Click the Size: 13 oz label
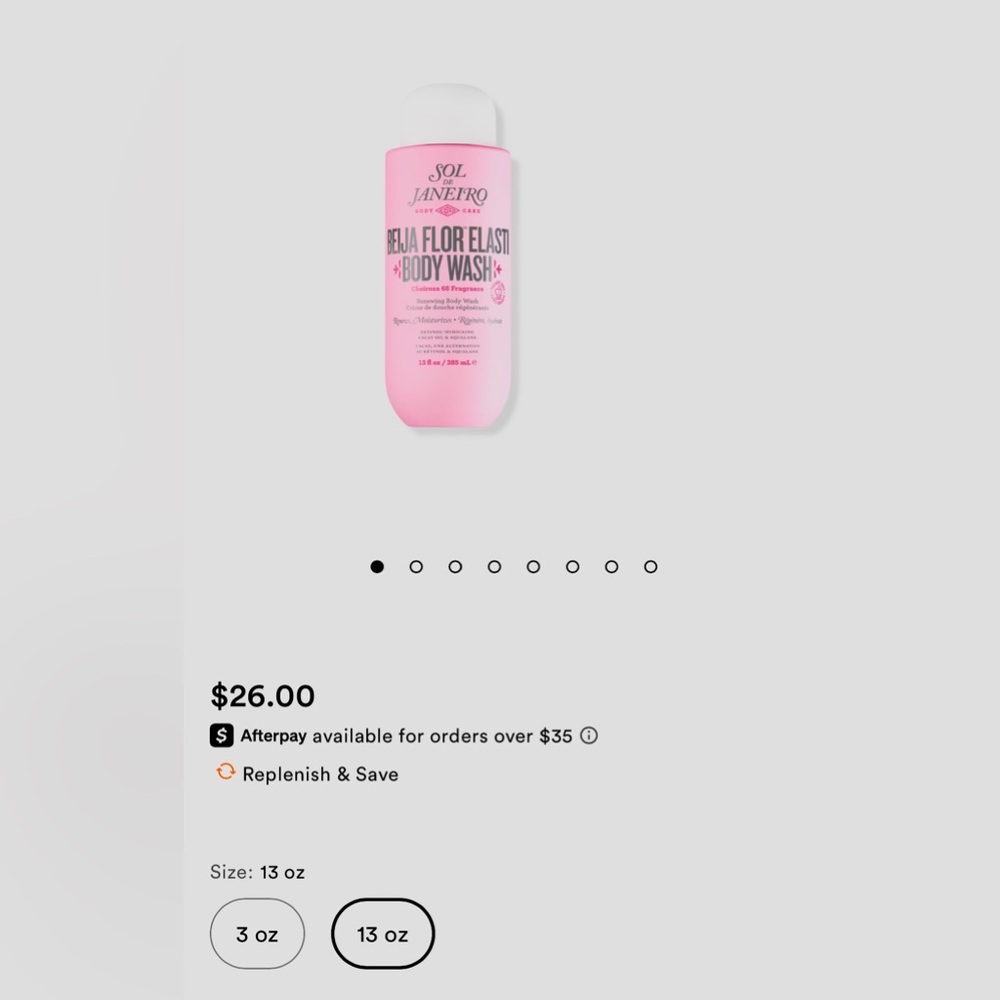This screenshot has width=1000, height=1000. (x=257, y=872)
